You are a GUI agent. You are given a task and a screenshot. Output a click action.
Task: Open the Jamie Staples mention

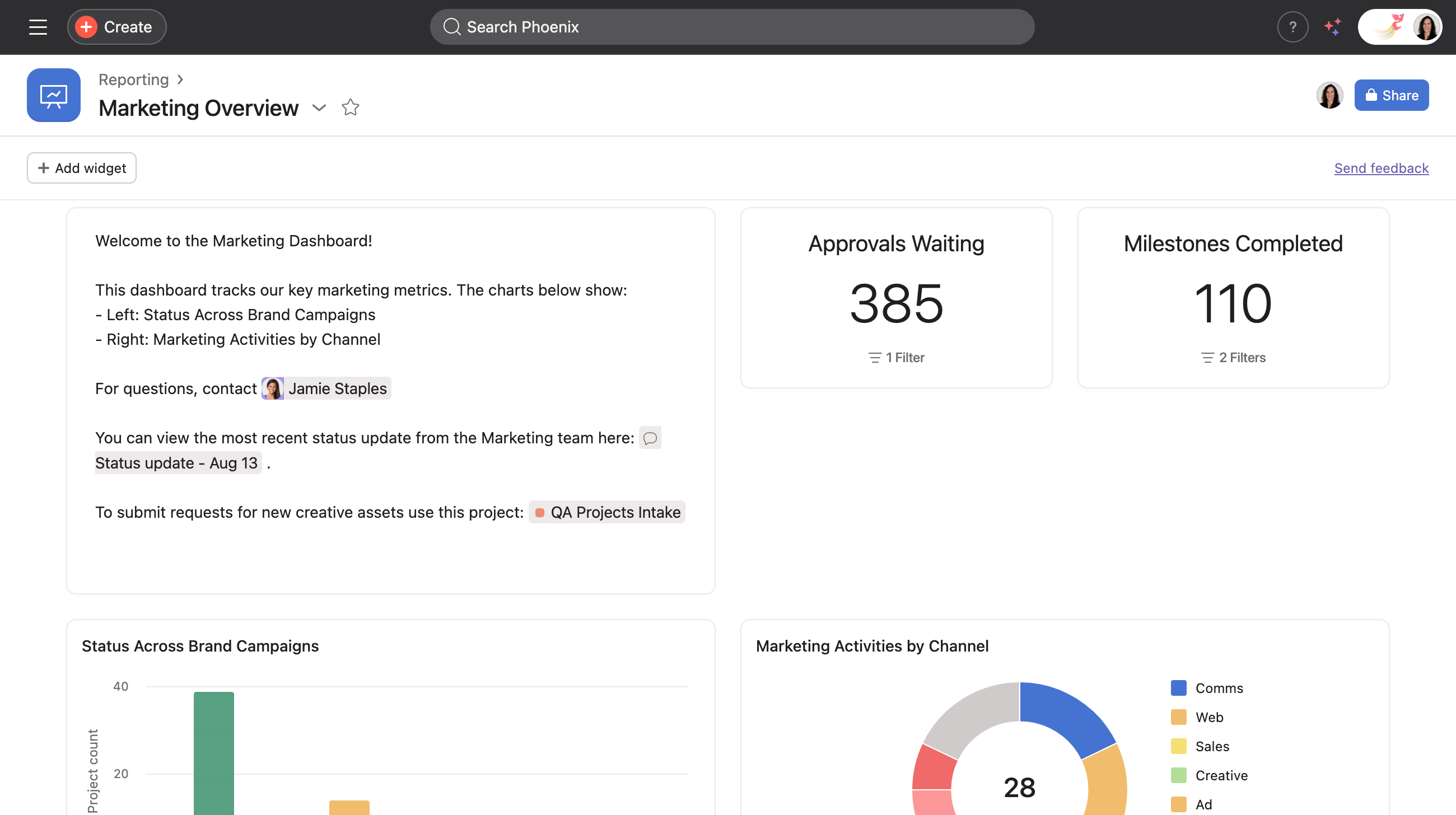pyautogui.click(x=326, y=388)
